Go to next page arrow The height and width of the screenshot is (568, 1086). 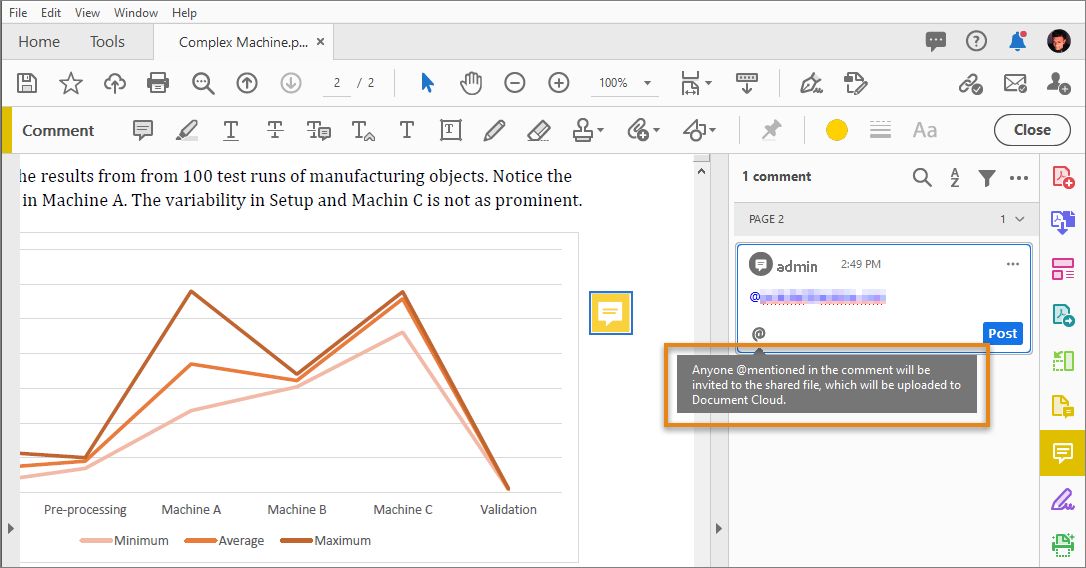tap(291, 83)
